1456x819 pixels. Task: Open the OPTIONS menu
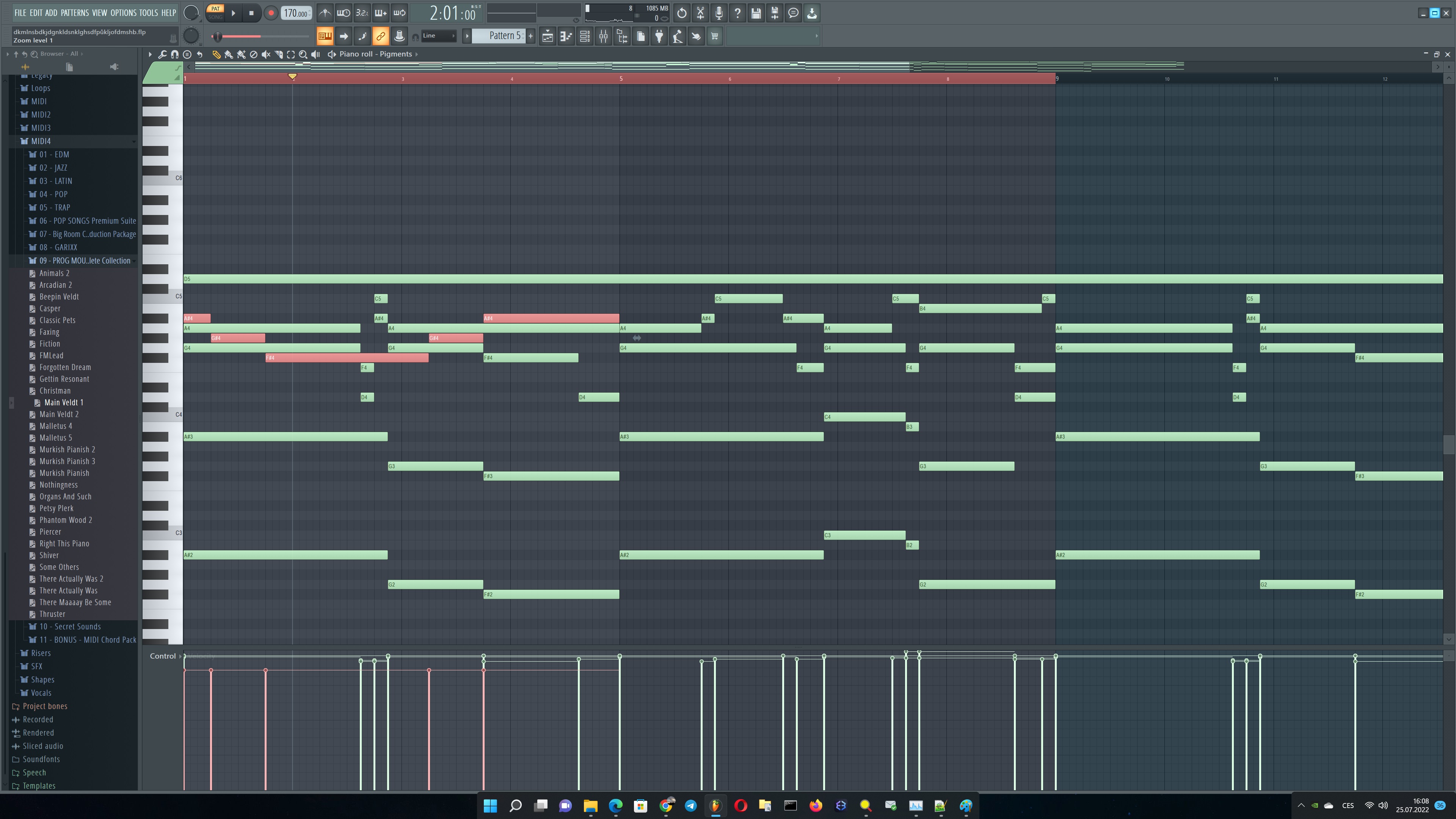click(122, 13)
